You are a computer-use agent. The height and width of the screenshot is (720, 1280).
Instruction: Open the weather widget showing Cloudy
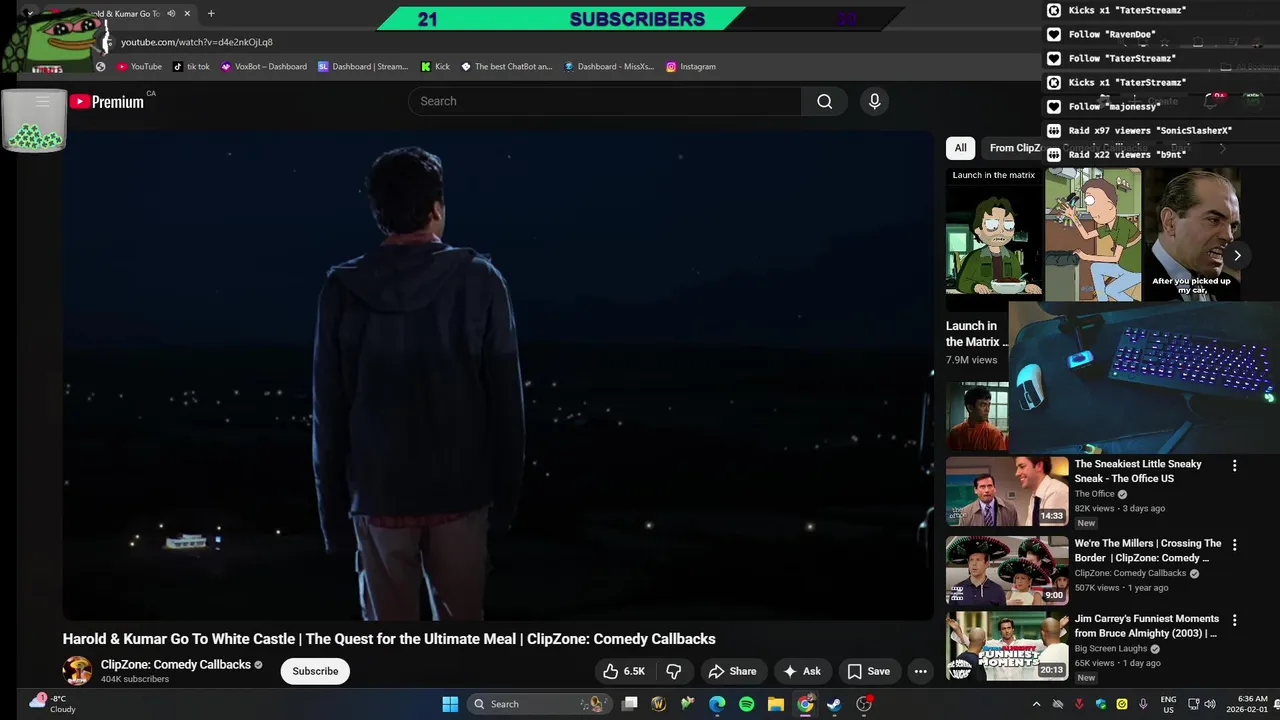(53, 704)
